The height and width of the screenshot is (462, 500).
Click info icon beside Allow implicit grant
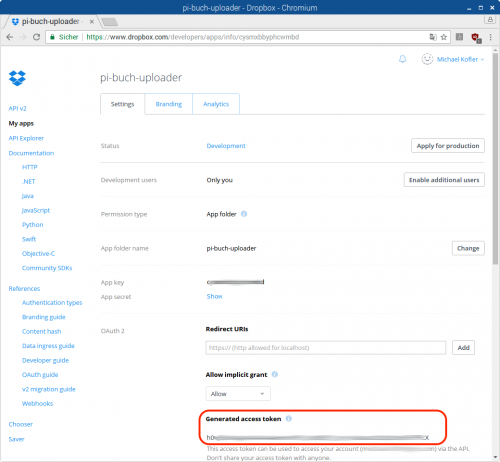tap(275, 374)
